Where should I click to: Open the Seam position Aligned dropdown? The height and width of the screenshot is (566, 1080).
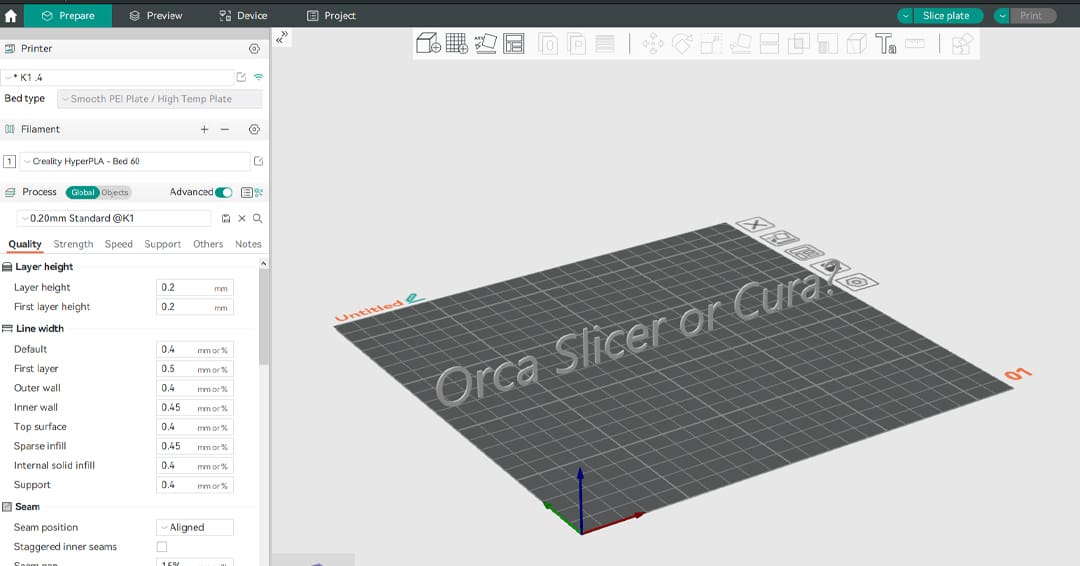pyautogui.click(x=195, y=527)
